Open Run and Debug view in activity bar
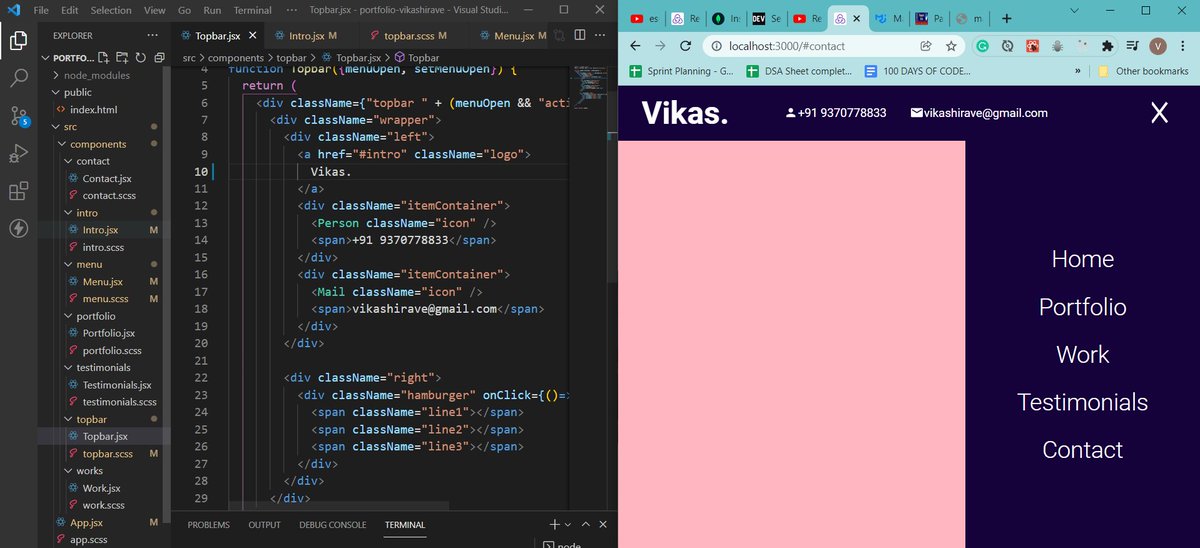This screenshot has height=548, width=1200. (18, 153)
